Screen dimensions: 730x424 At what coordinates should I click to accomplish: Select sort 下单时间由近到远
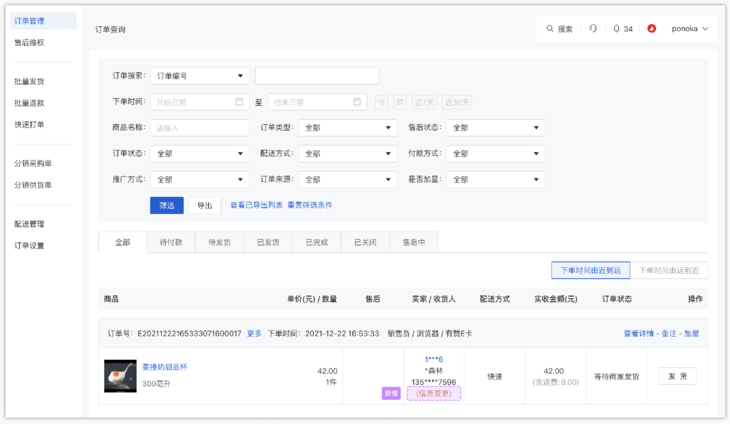pyautogui.click(x=590, y=270)
